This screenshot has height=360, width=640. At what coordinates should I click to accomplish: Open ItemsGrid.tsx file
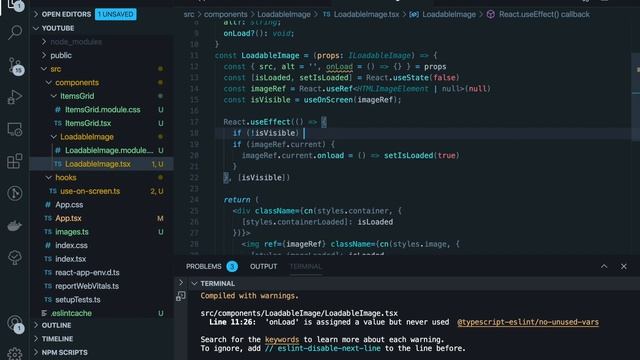pyautogui.click(x=88, y=123)
